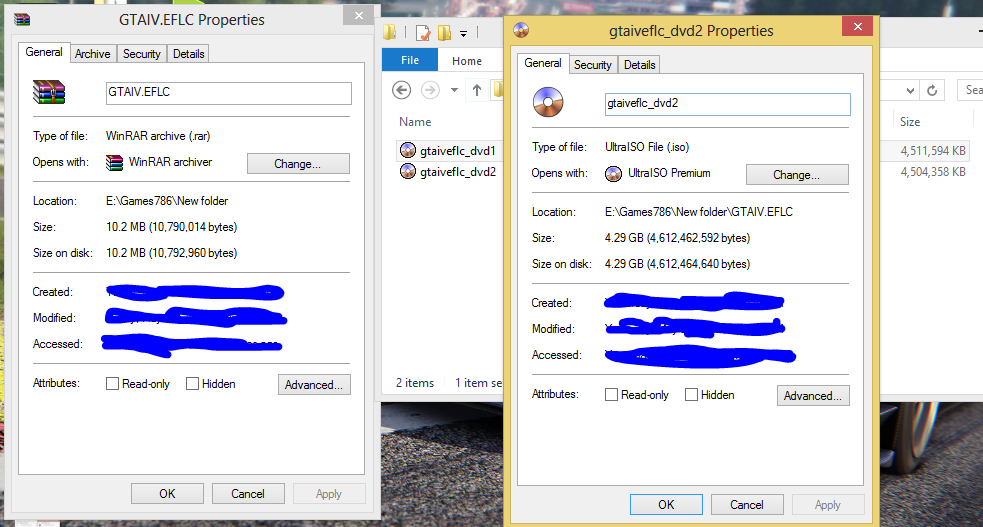This screenshot has width=983, height=527.
Task: Click Change button for UltraISO Premium
Action: coord(797,175)
